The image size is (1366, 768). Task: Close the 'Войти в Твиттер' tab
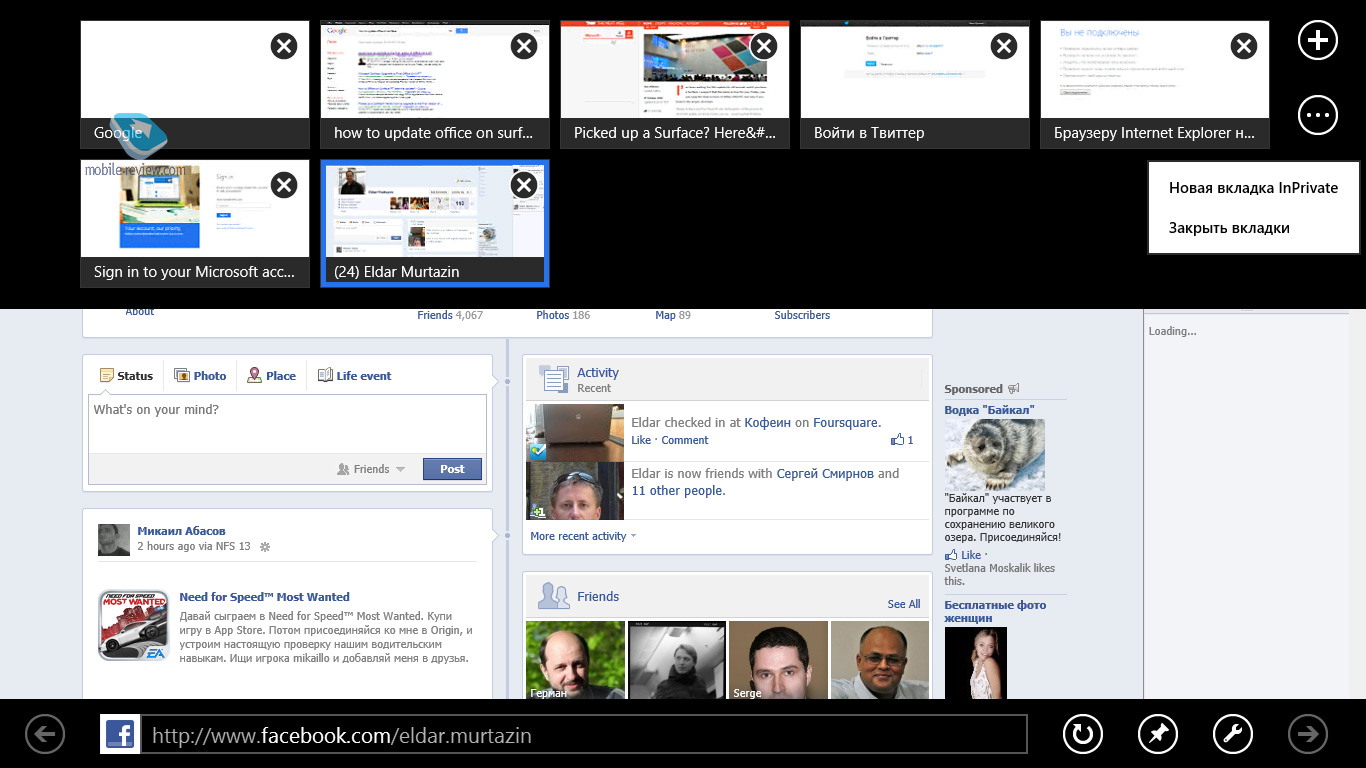[x=1004, y=45]
